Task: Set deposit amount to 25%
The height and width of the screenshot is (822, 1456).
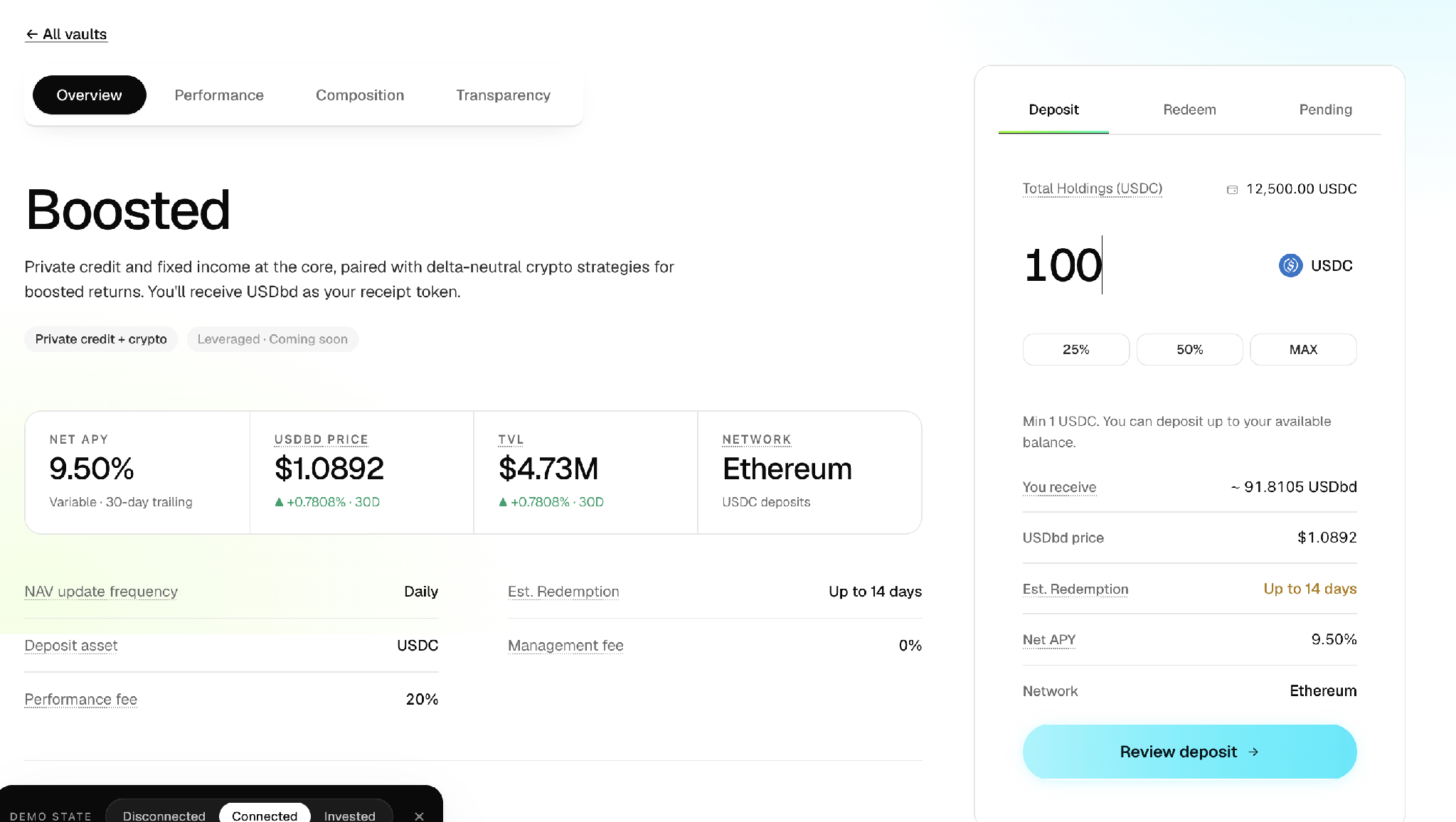Action: point(1075,349)
